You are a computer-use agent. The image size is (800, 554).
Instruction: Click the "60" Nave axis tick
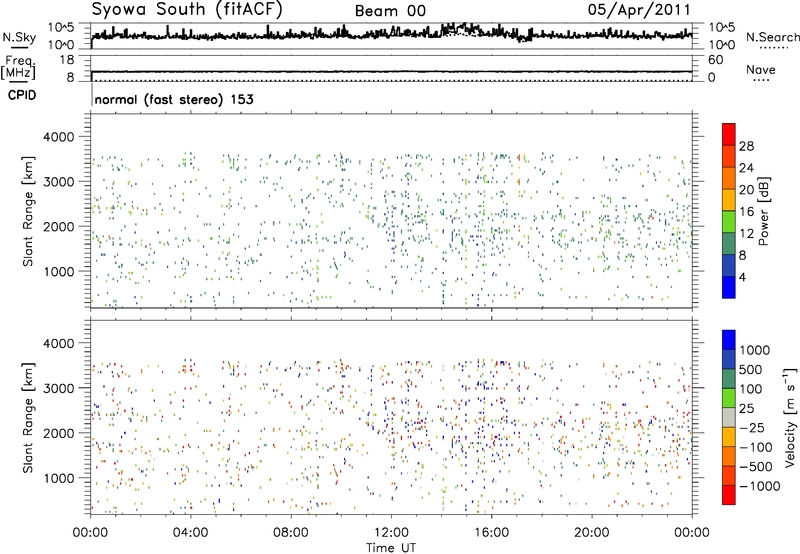[715, 60]
